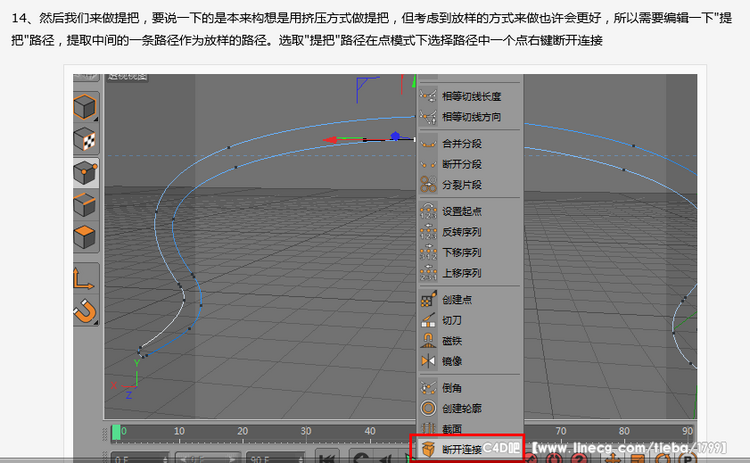Click frame 80 on the timeline ruler
Viewport: 750px width, 463px height.
[624, 431]
